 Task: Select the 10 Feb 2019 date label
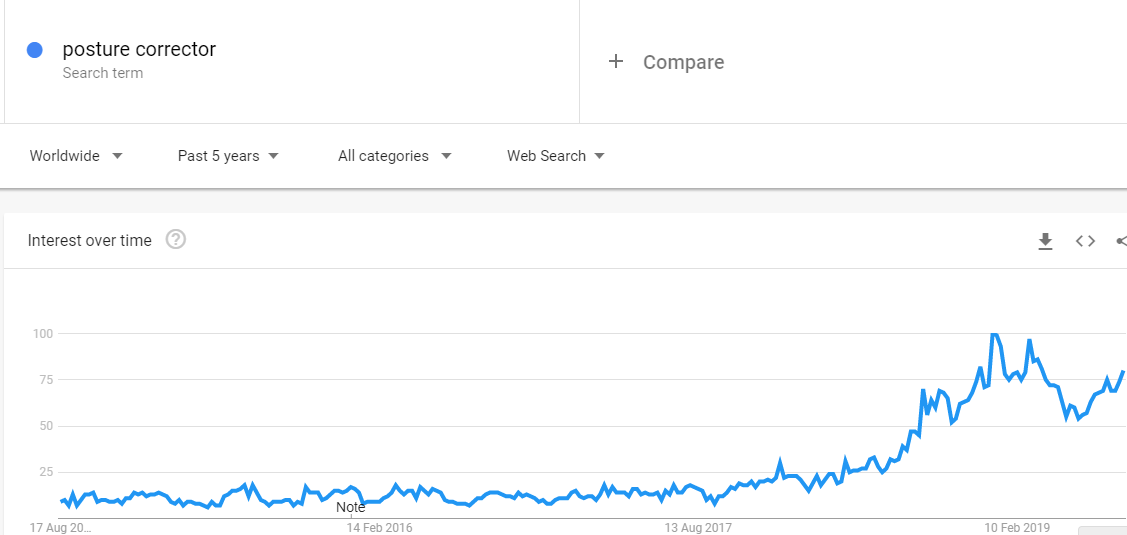point(1017,527)
